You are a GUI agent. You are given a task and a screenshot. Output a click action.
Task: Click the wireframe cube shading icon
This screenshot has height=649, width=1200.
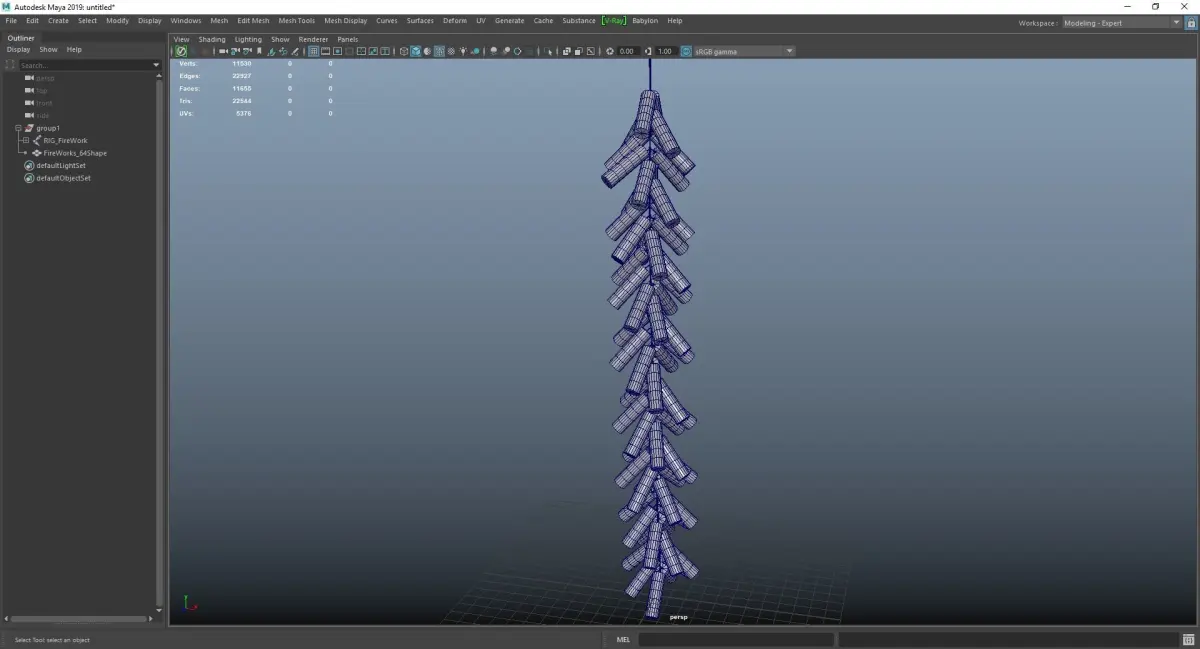(404, 51)
